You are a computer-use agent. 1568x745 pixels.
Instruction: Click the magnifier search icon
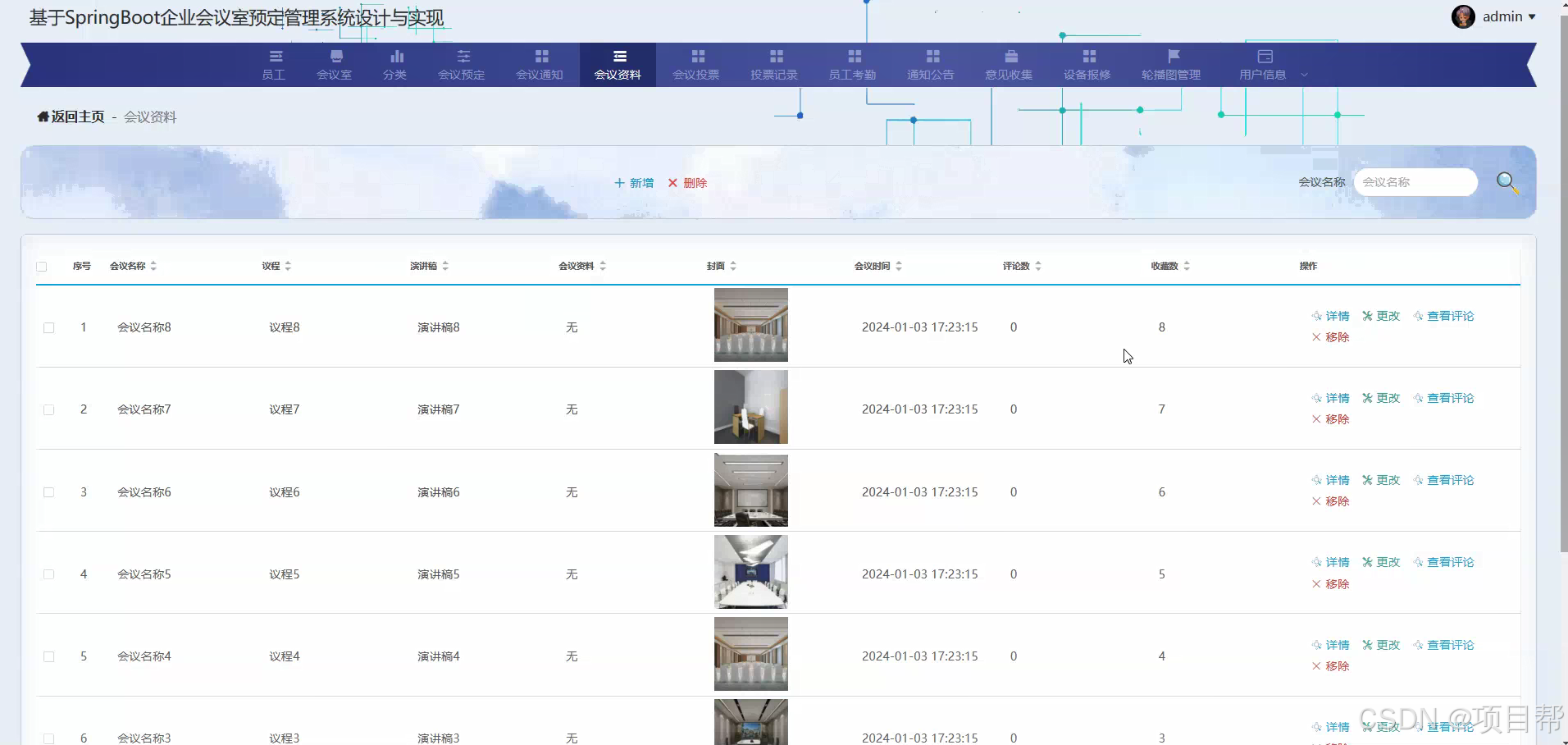pos(1507,182)
